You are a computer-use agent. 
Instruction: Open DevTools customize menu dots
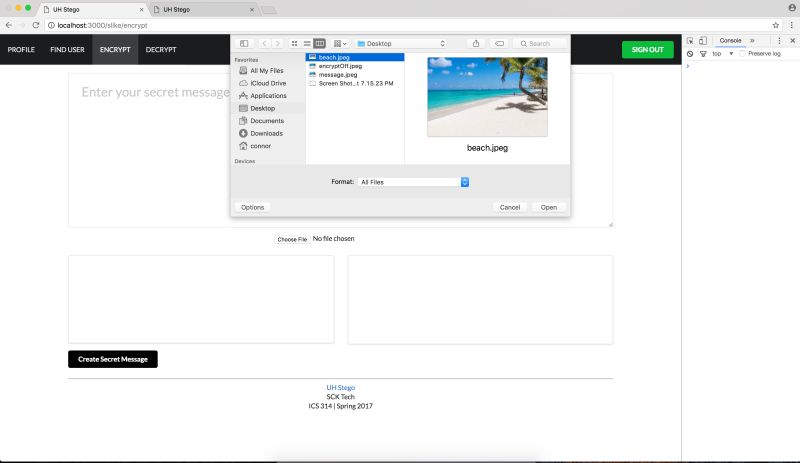(x=779, y=41)
